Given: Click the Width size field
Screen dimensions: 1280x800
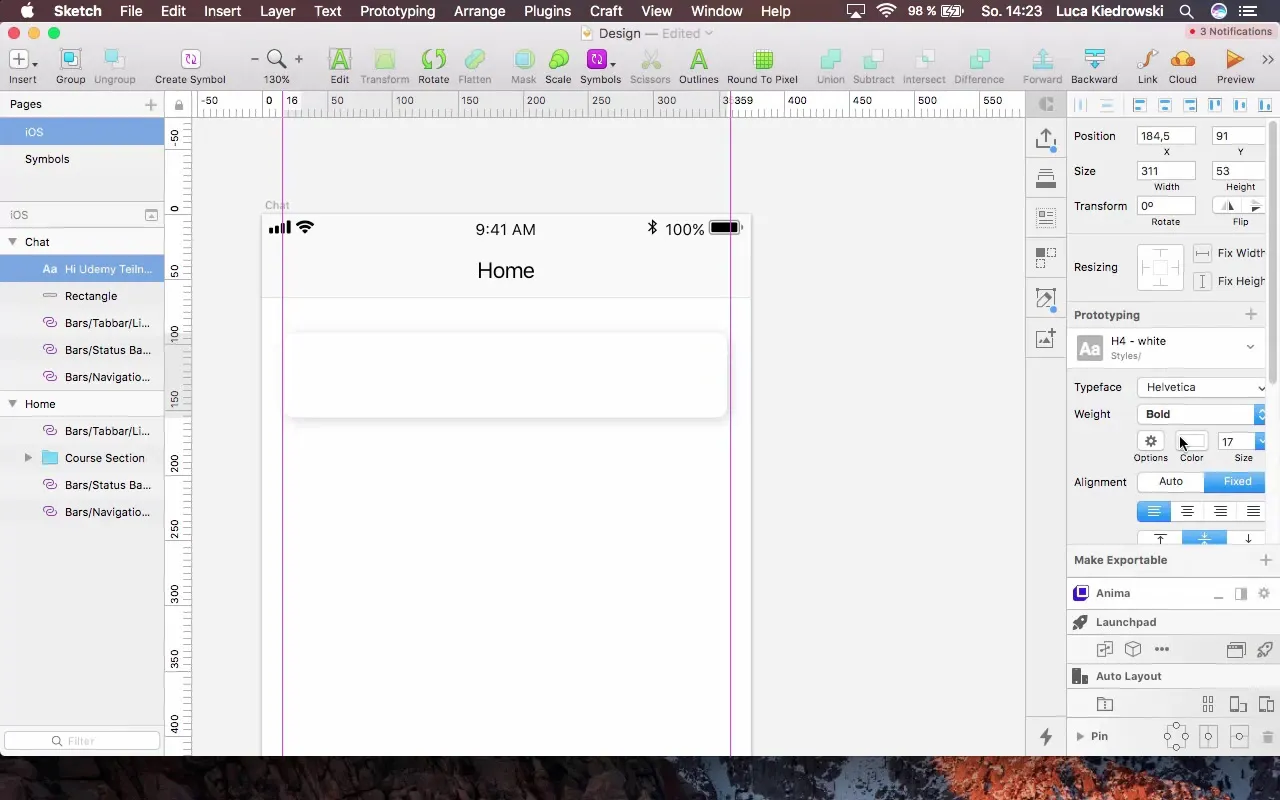Looking at the screenshot, I should pos(1166,171).
